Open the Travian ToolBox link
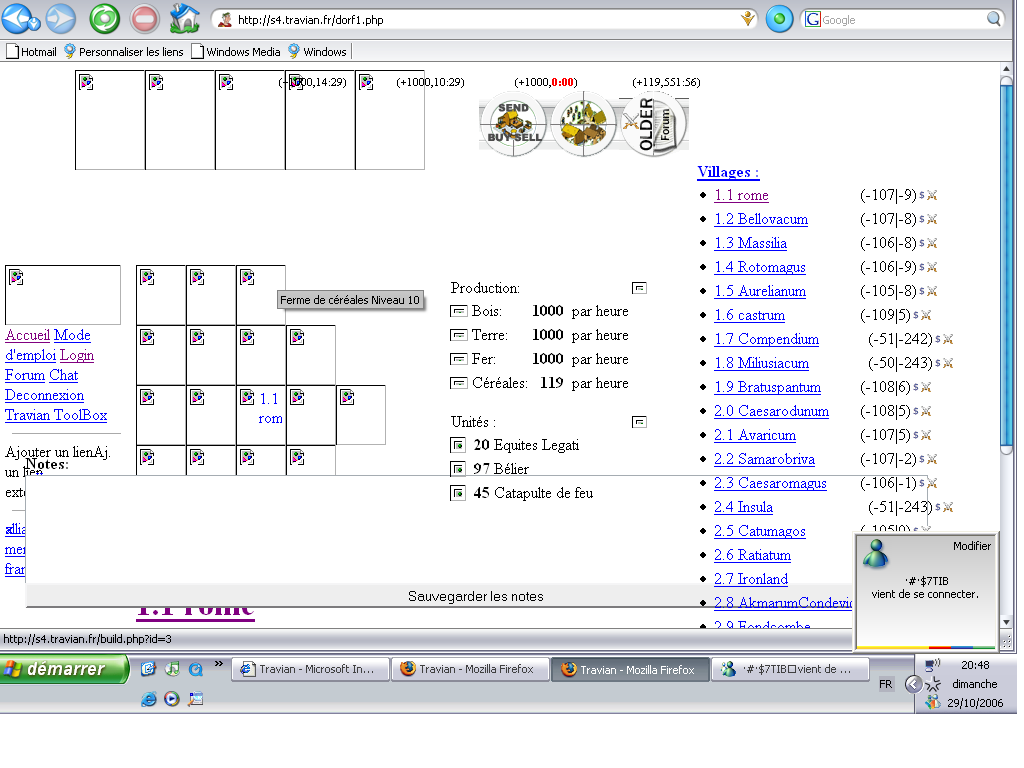 (x=56, y=415)
